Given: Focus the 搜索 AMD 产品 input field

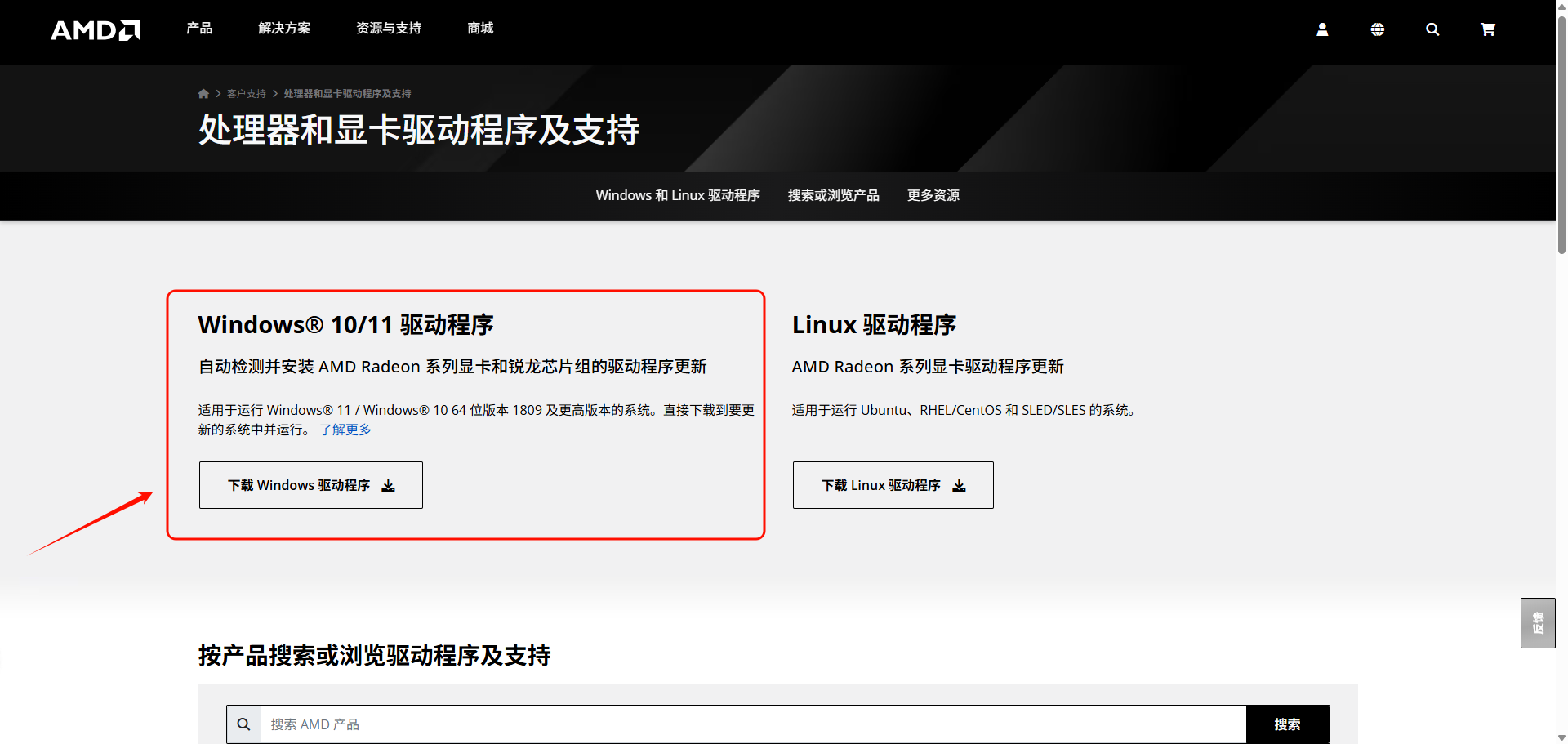Looking at the screenshot, I should (x=753, y=724).
